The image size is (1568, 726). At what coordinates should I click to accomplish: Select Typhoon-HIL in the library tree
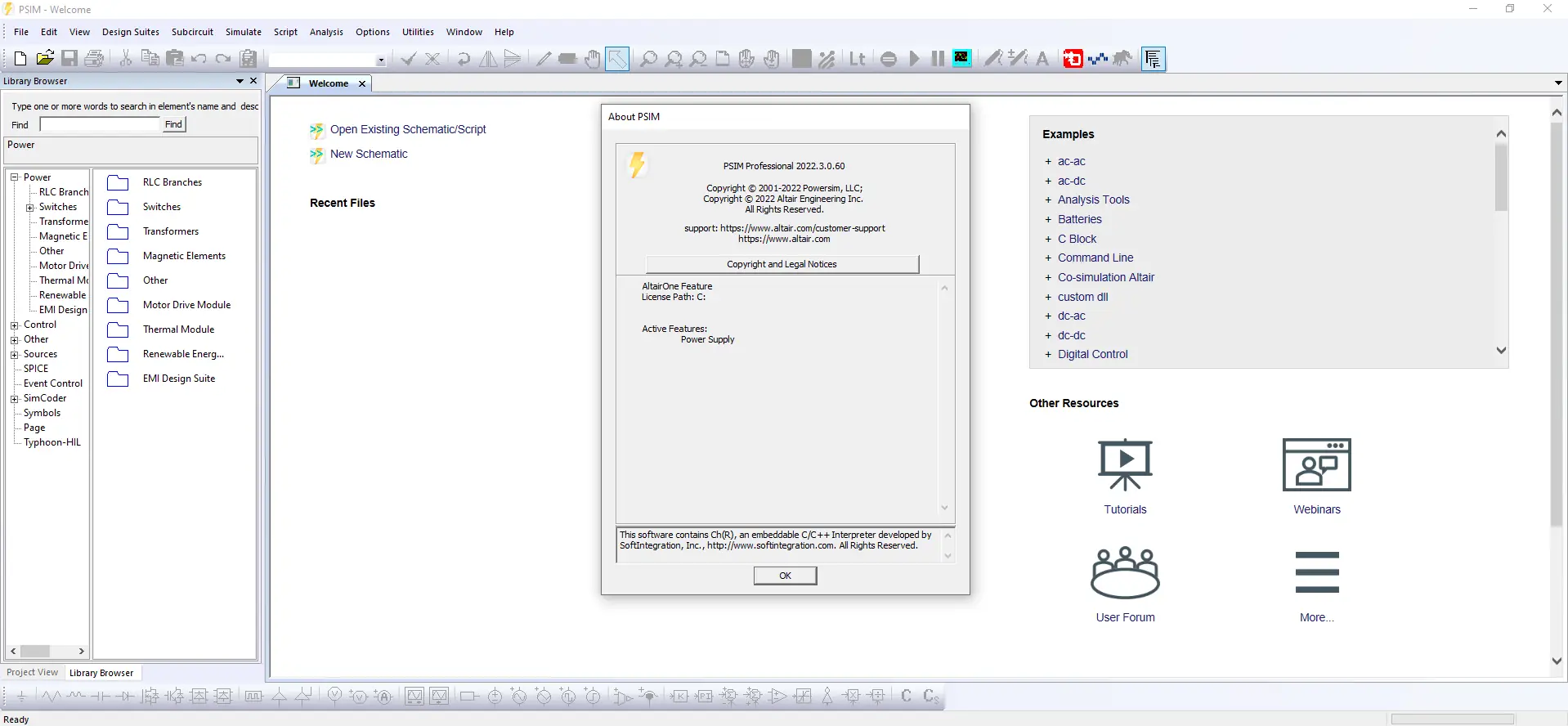point(52,442)
